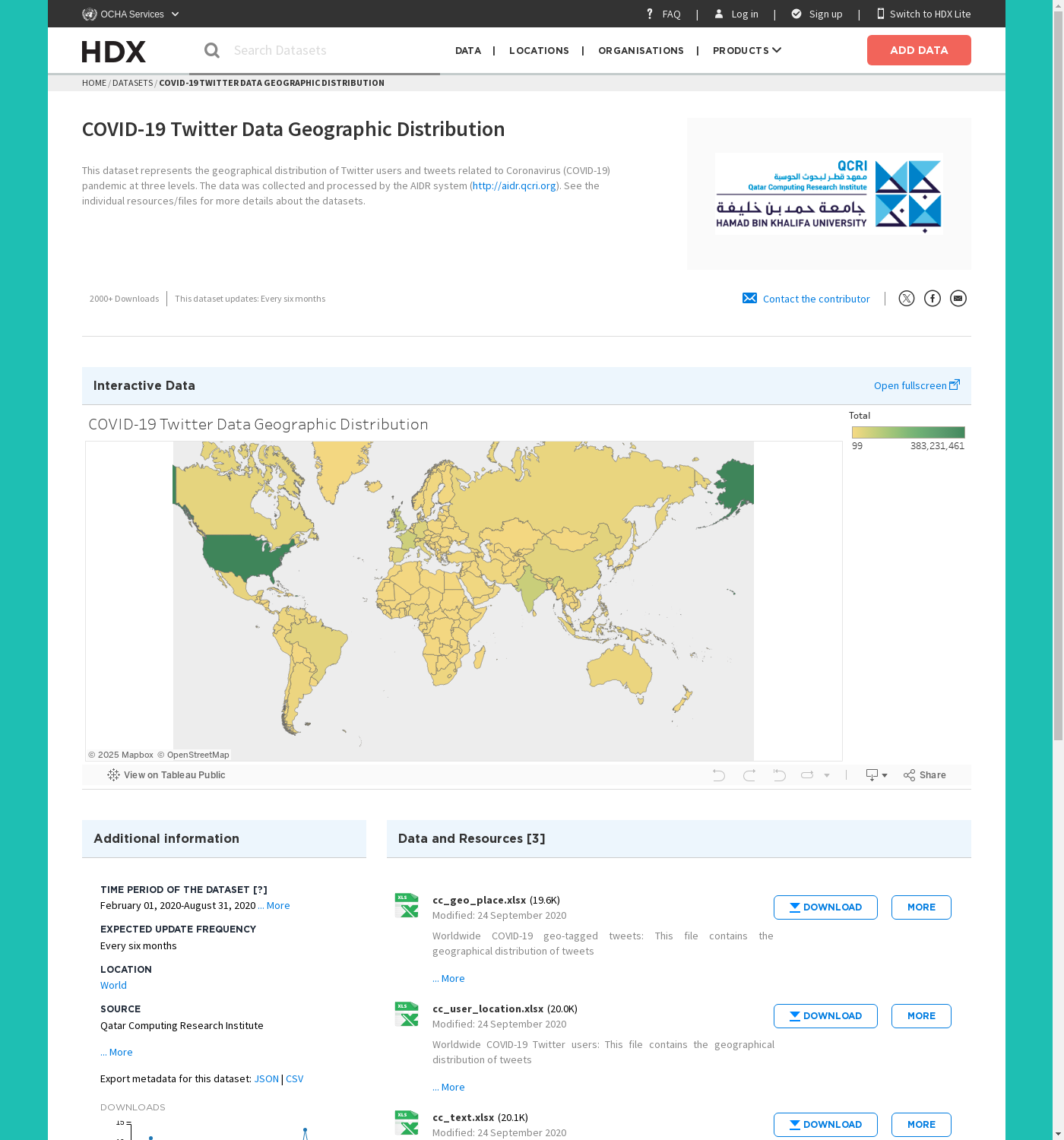Open the LOCATIONS menu

(x=539, y=50)
